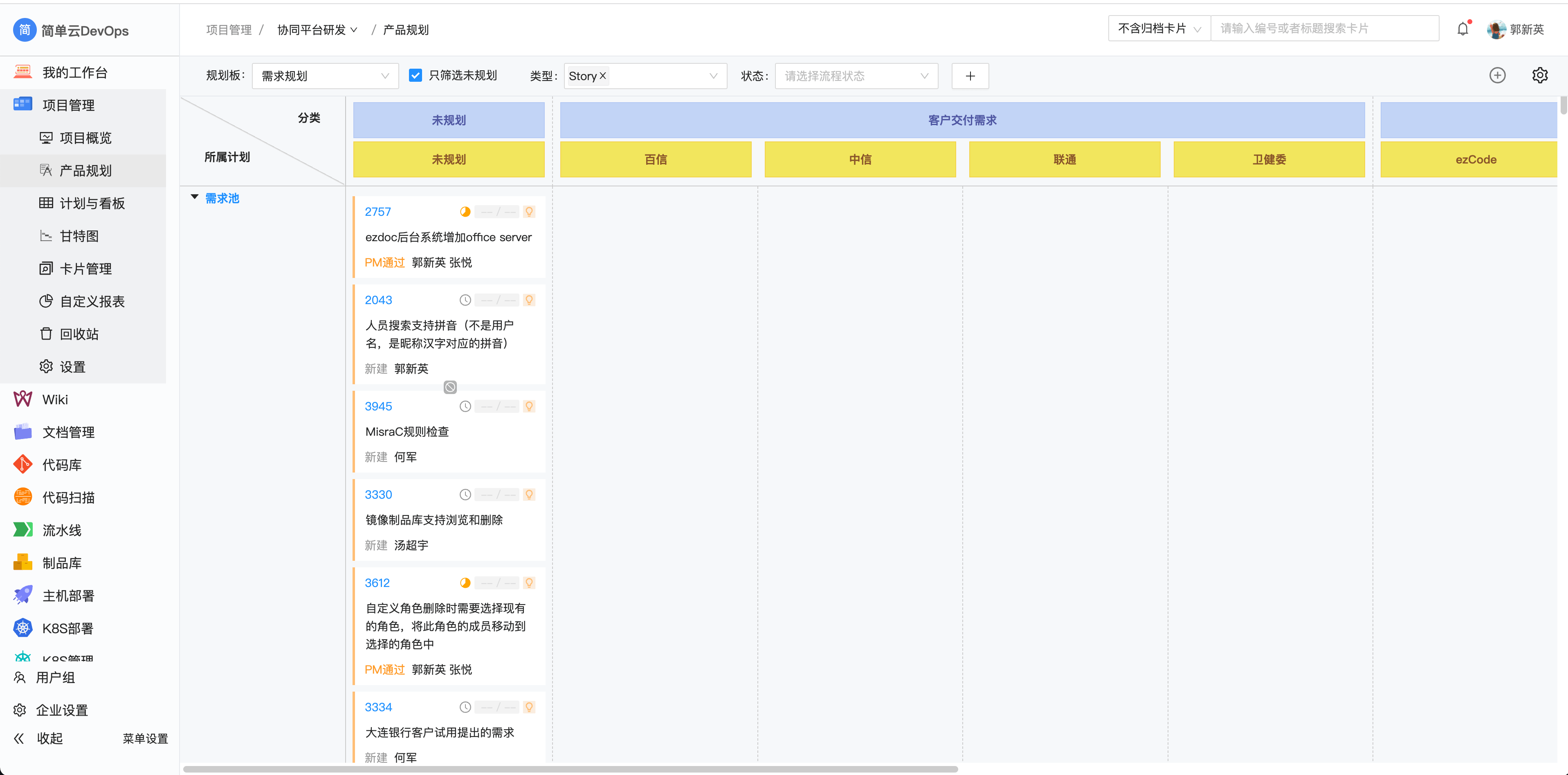Click the priority icon on card 2757
1568x775 pixels.
click(x=465, y=212)
